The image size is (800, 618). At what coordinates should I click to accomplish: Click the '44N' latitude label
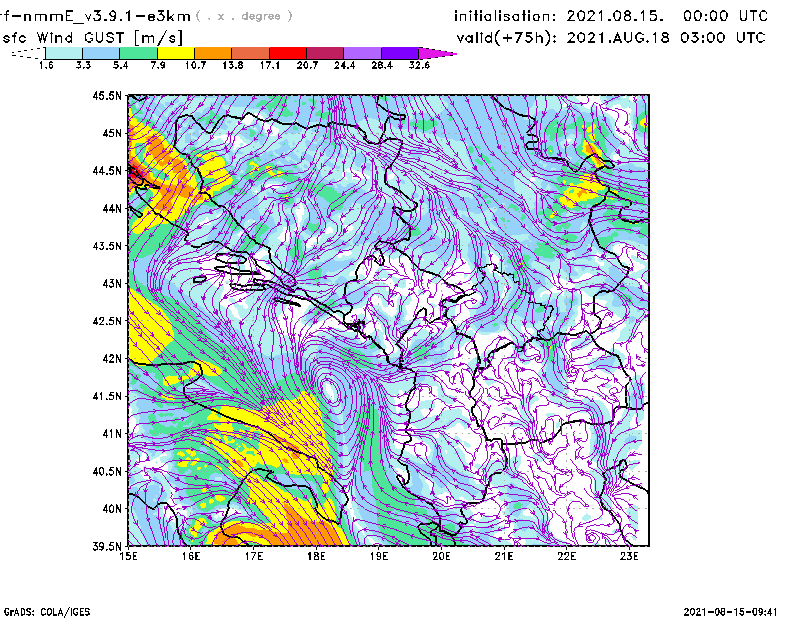[x=112, y=208]
